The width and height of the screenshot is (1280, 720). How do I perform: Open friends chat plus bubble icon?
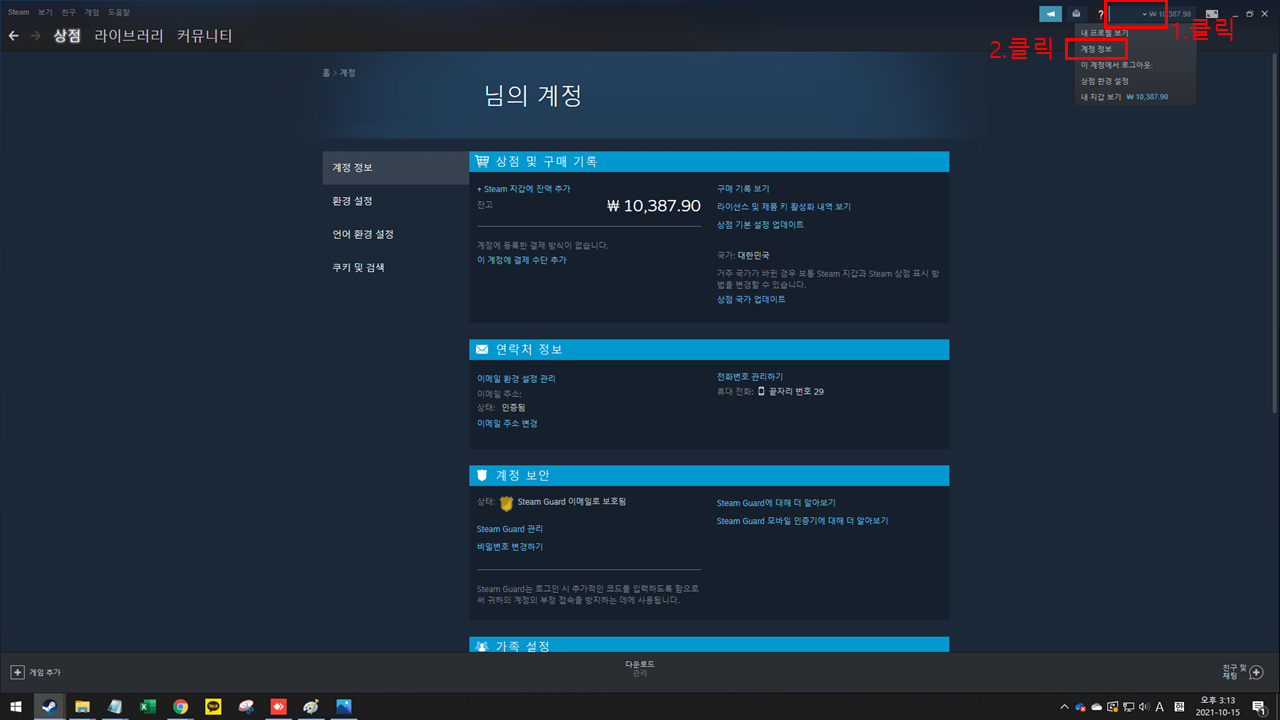coord(1257,673)
